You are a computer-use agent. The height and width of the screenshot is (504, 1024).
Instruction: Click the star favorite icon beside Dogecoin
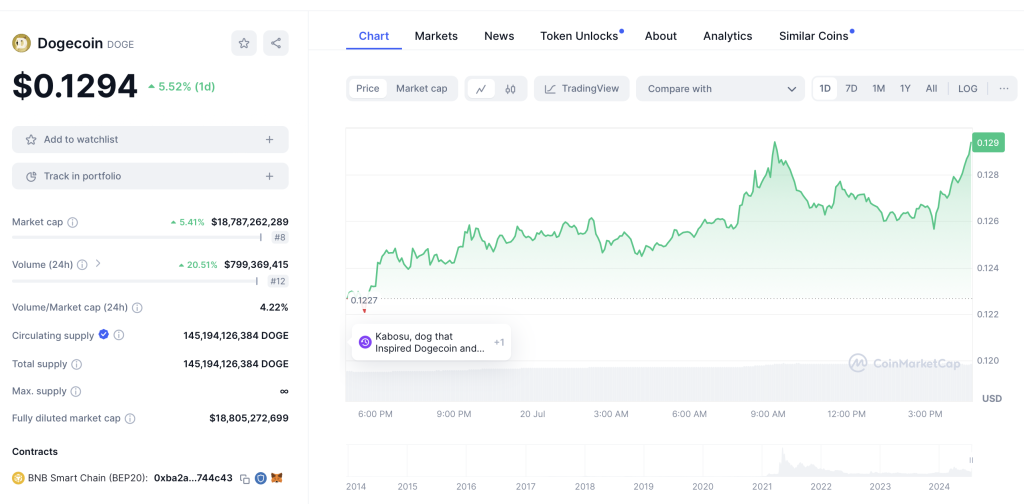click(244, 43)
